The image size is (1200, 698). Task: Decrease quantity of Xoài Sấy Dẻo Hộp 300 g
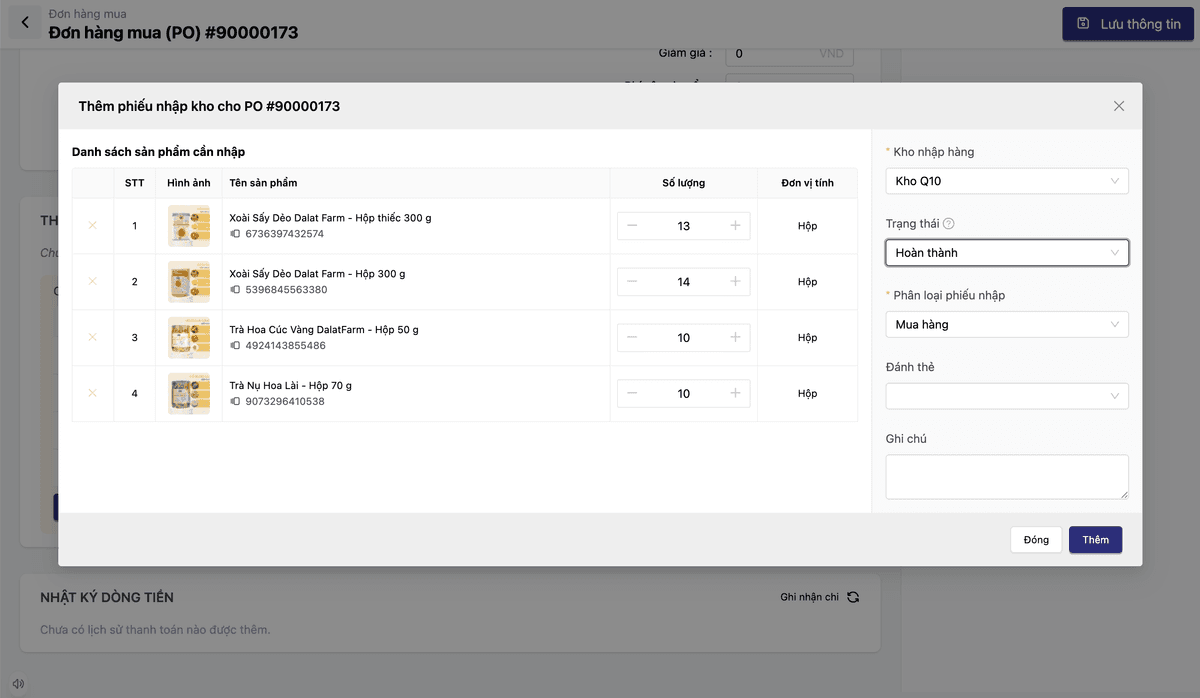click(632, 282)
